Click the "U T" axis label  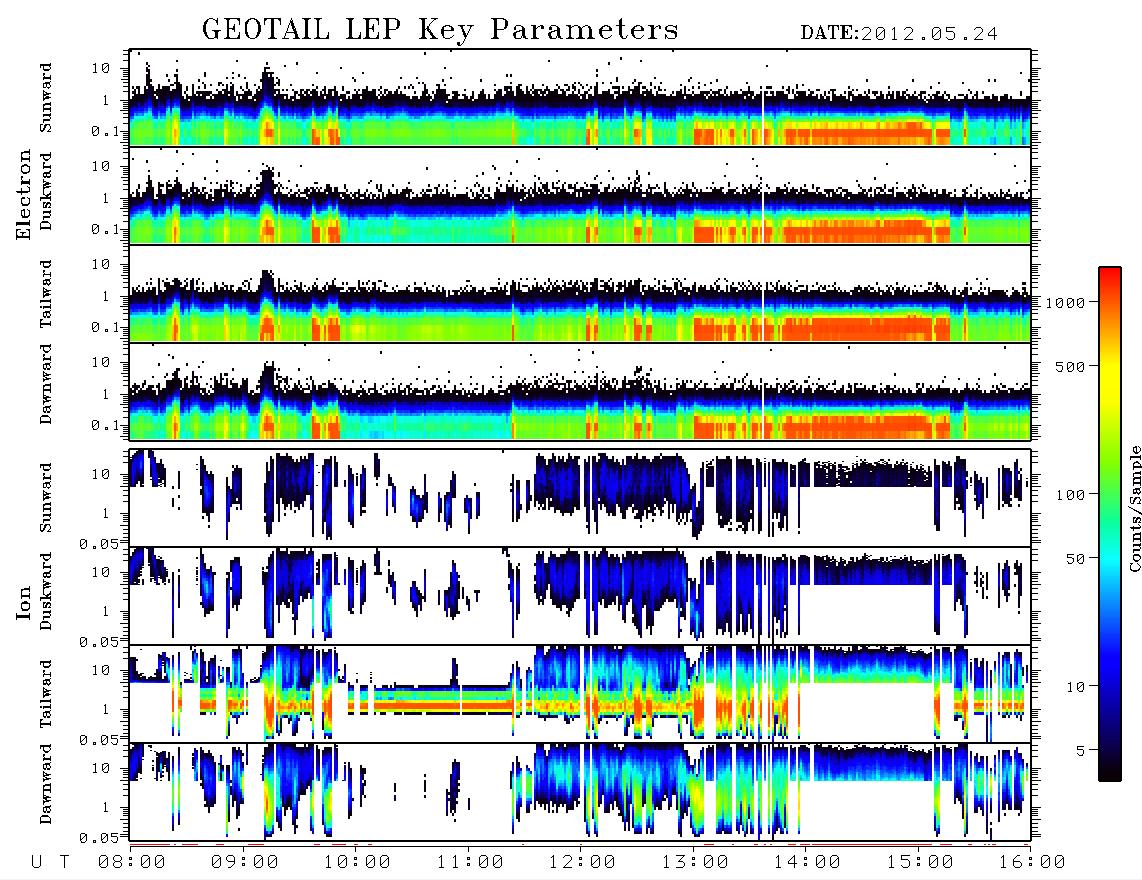click(50, 863)
